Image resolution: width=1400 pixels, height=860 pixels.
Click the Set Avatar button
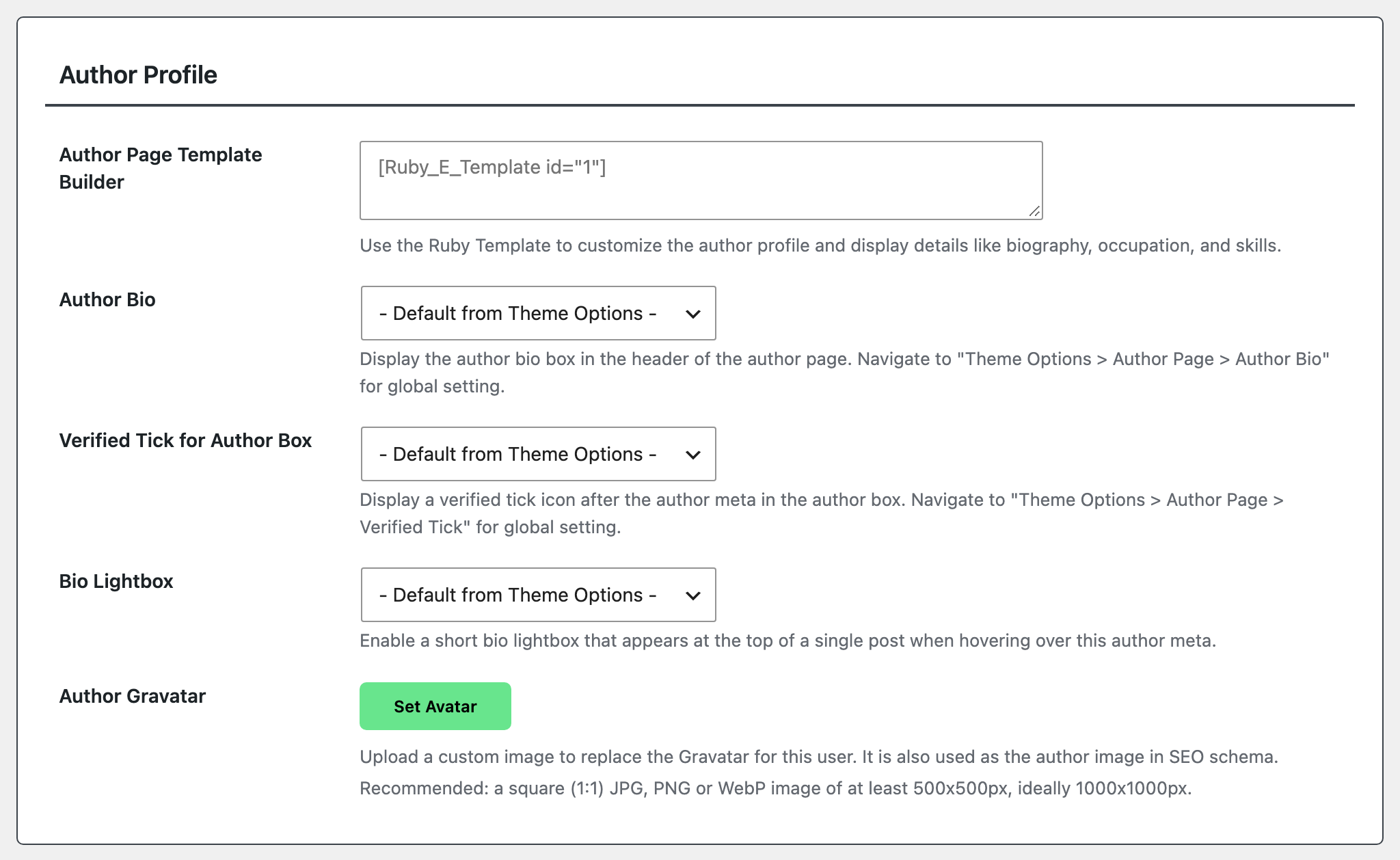tap(435, 706)
